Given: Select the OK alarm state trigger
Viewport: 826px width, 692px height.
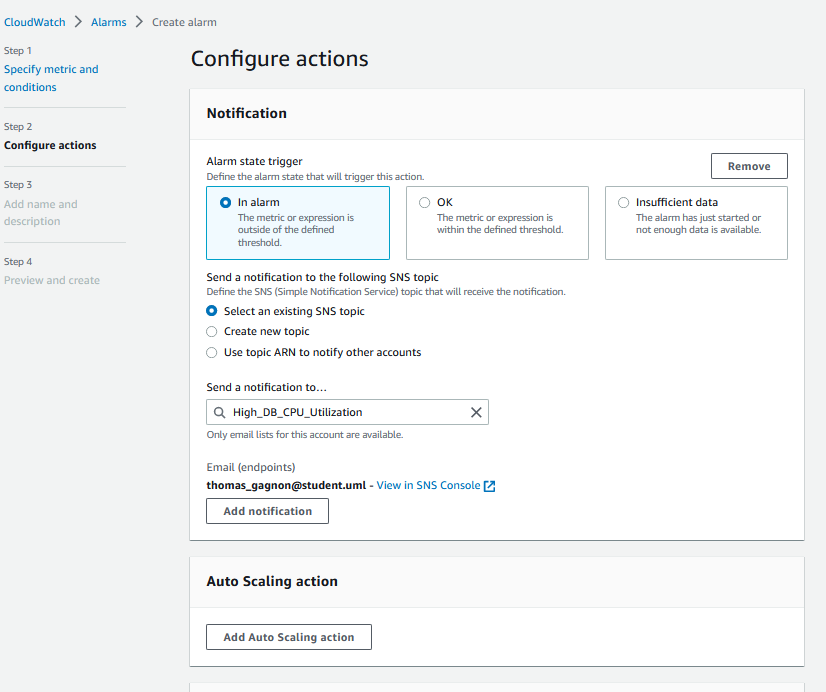Looking at the screenshot, I should (425, 202).
